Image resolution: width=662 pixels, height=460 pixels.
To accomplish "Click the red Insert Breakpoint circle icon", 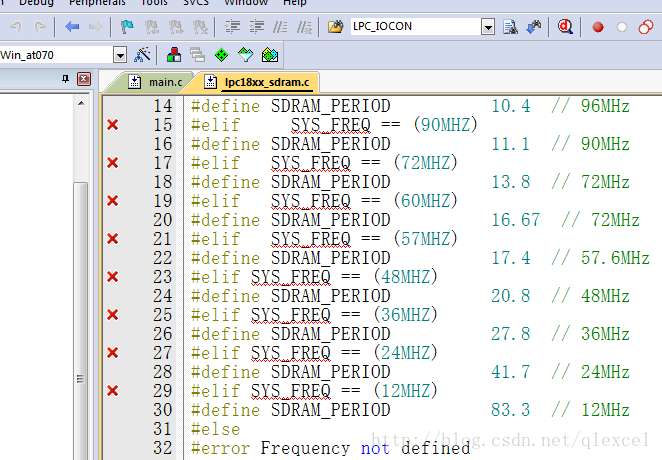I will coord(598,27).
